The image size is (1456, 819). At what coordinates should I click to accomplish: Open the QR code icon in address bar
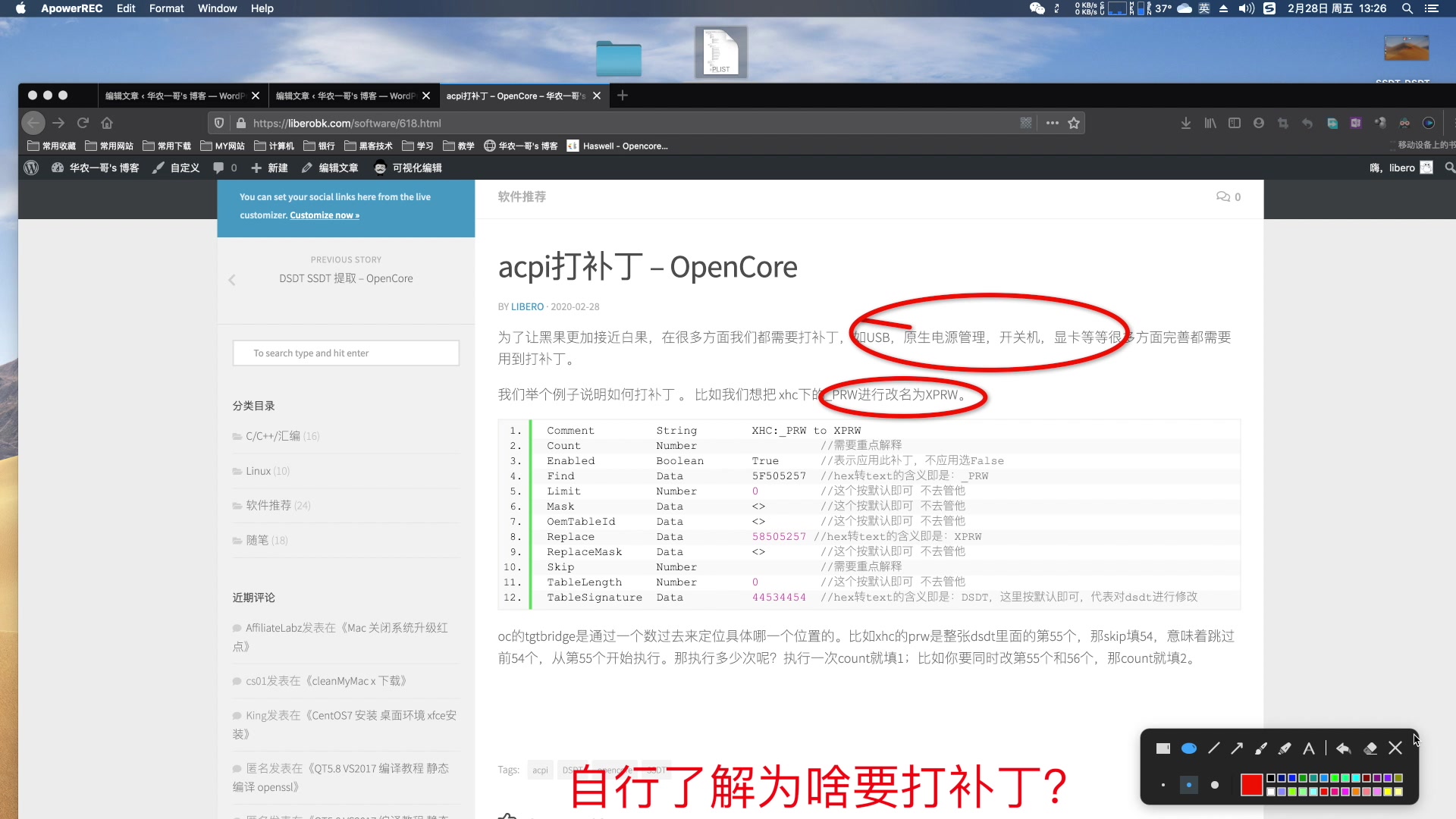tap(1026, 123)
